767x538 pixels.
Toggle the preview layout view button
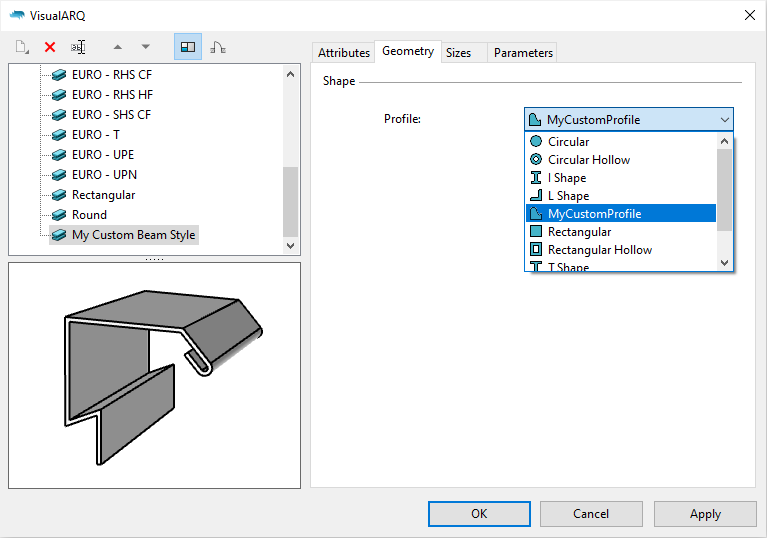(x=188, y=47)
